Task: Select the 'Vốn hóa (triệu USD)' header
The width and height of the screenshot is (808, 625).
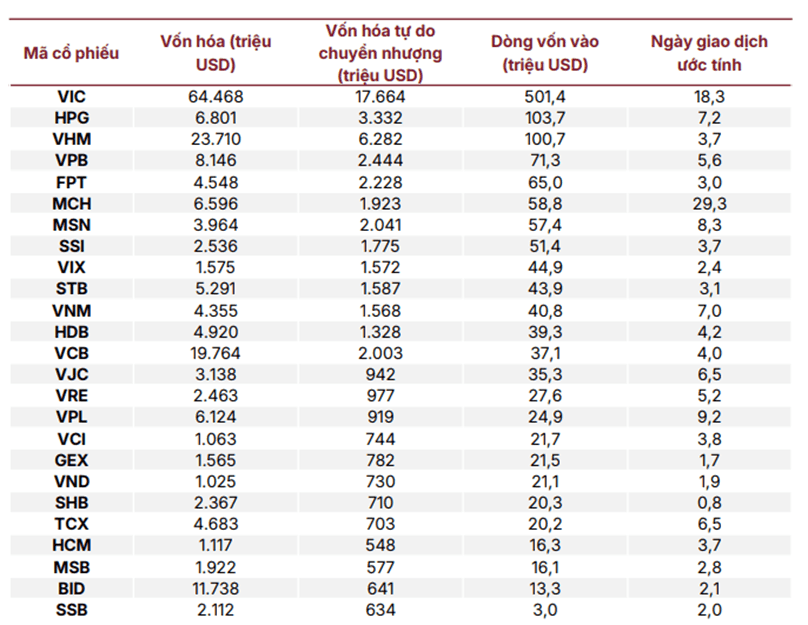Action: pyautogui.click(x=215, y=53)
